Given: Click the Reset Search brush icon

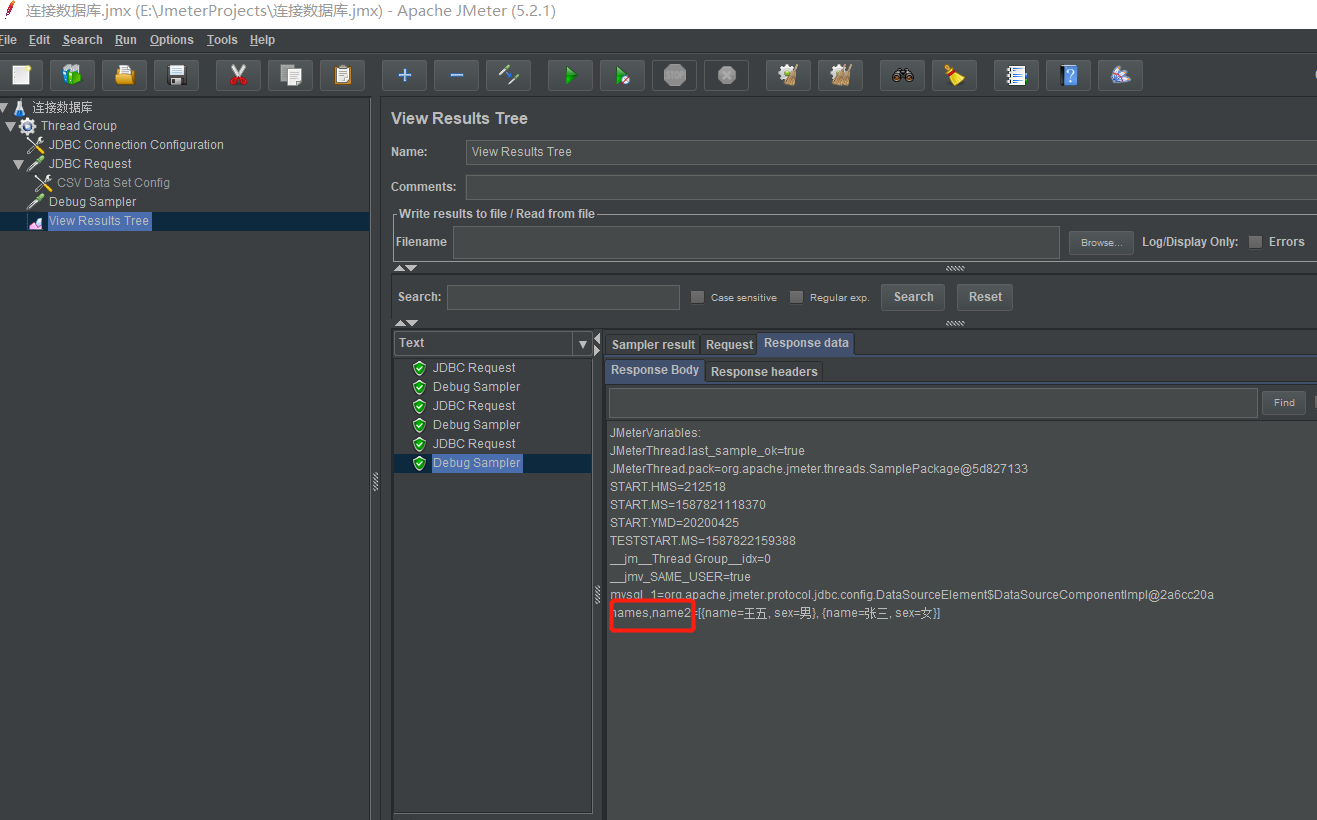Looking at the screenshot, I should pyautogui.click(x=954, y=75).
